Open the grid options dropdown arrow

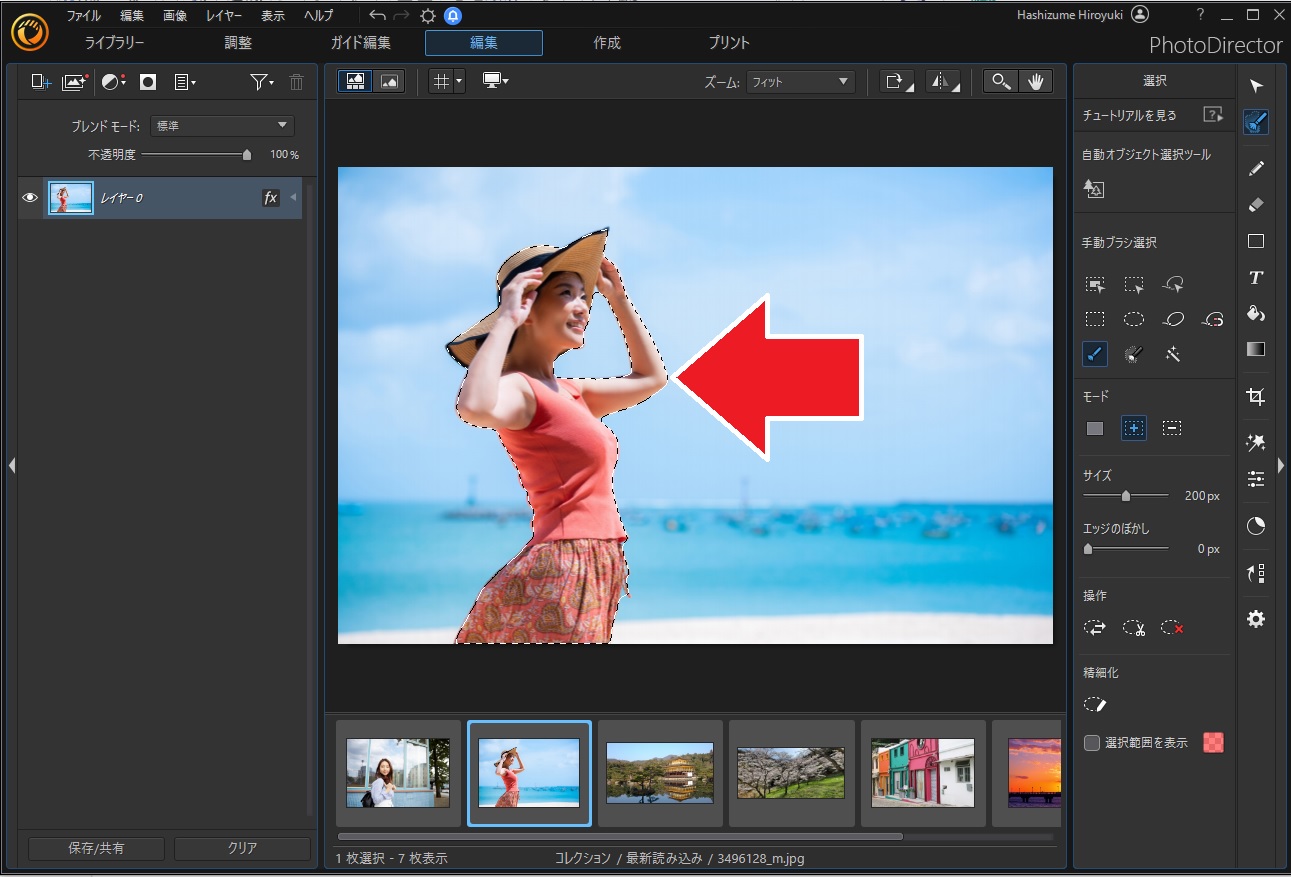[x=459, y=82]
